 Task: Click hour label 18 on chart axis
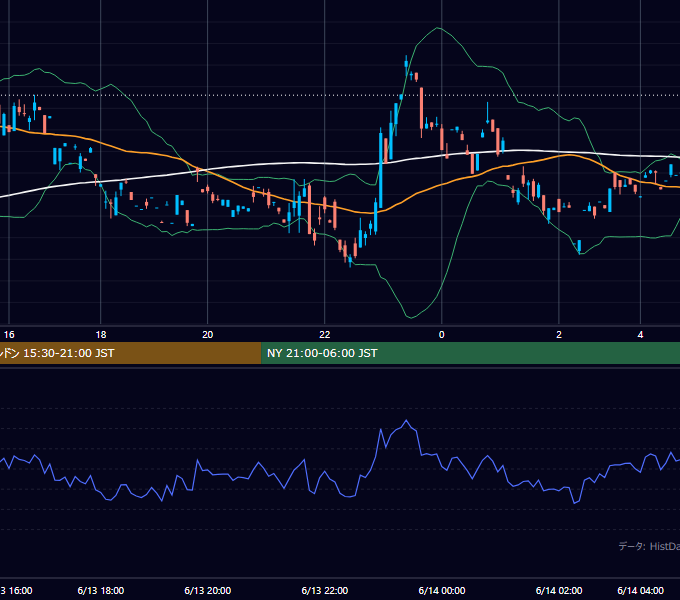click(101, 335)
